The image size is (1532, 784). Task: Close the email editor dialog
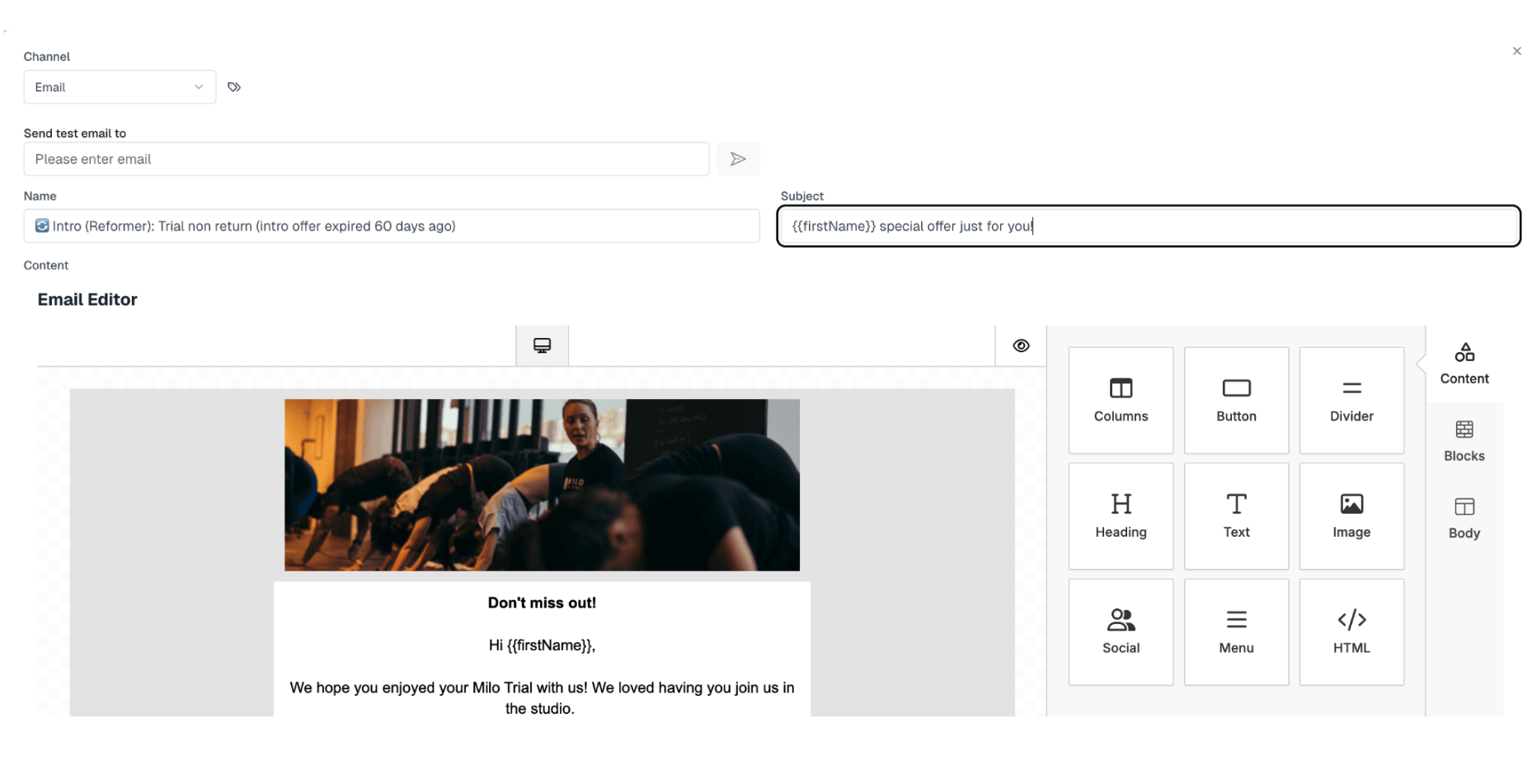coord(1516,51)
